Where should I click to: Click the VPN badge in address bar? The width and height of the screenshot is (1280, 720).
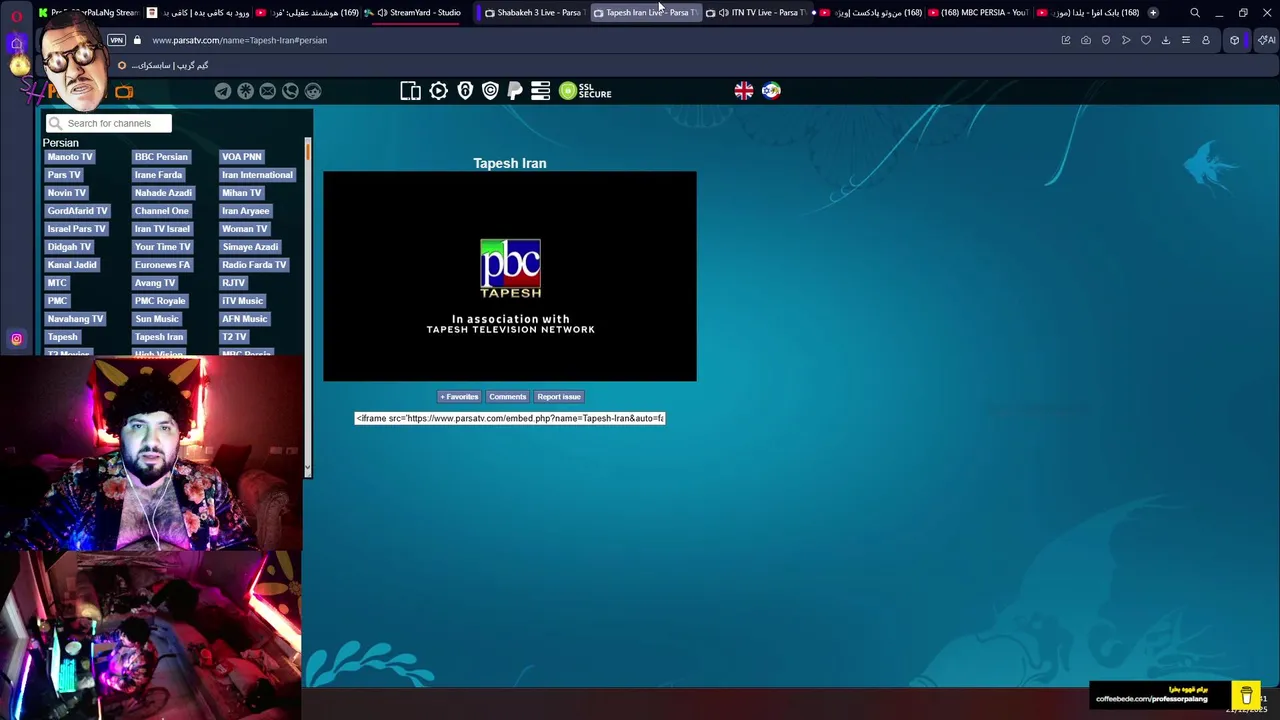(117, 40)
